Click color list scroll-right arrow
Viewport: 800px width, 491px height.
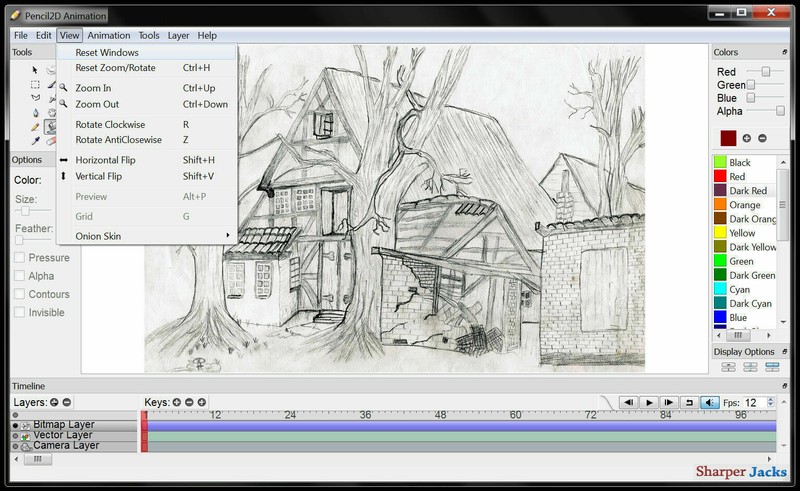(x=768, y=335)
